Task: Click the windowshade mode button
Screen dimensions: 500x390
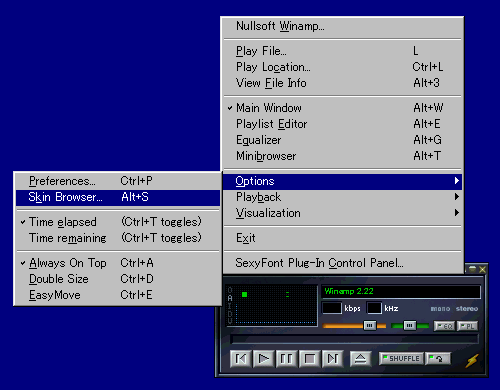Action: 472,269
